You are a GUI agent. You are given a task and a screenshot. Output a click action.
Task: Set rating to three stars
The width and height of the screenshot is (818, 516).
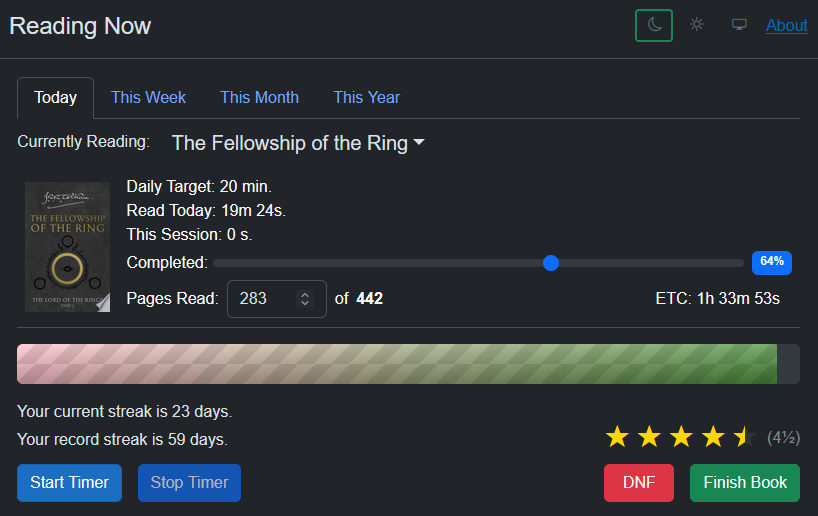(681, 437)
